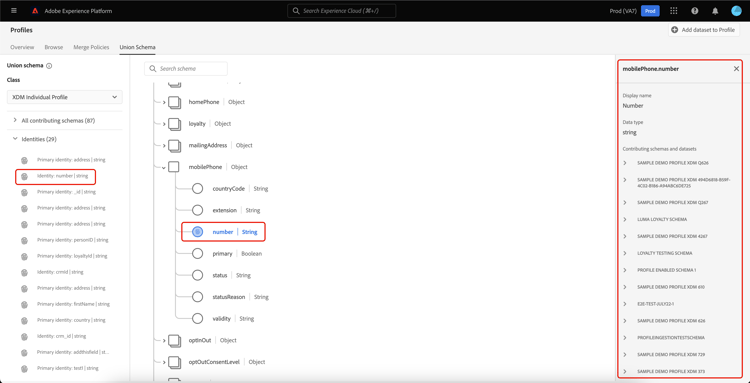
Task: Expand the PROFILEINGESTIONTESTSCHEMA entry
Action: 625,338
